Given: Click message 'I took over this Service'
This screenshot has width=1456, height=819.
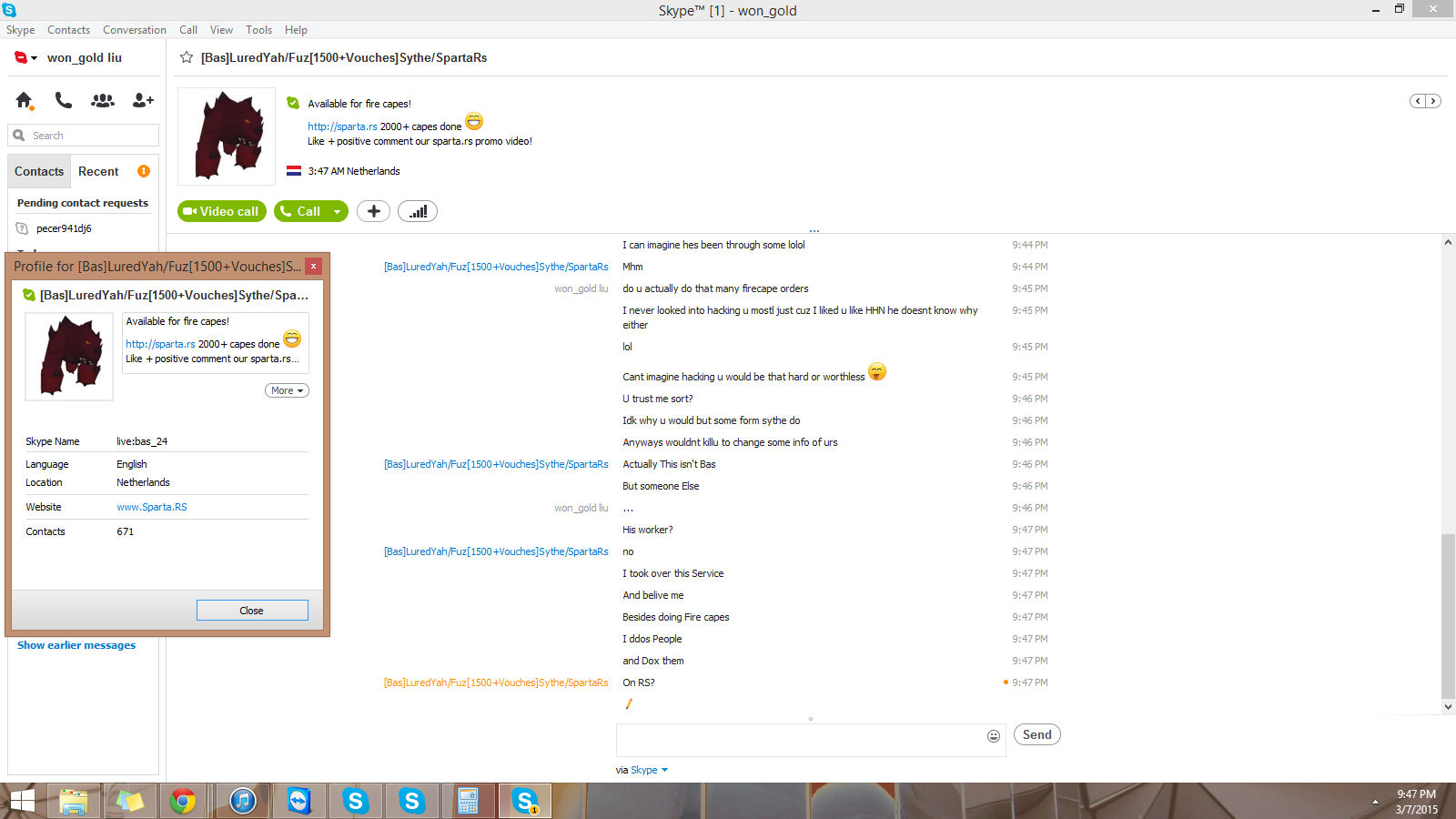Looking at the screenshot, I should (673, 573).
